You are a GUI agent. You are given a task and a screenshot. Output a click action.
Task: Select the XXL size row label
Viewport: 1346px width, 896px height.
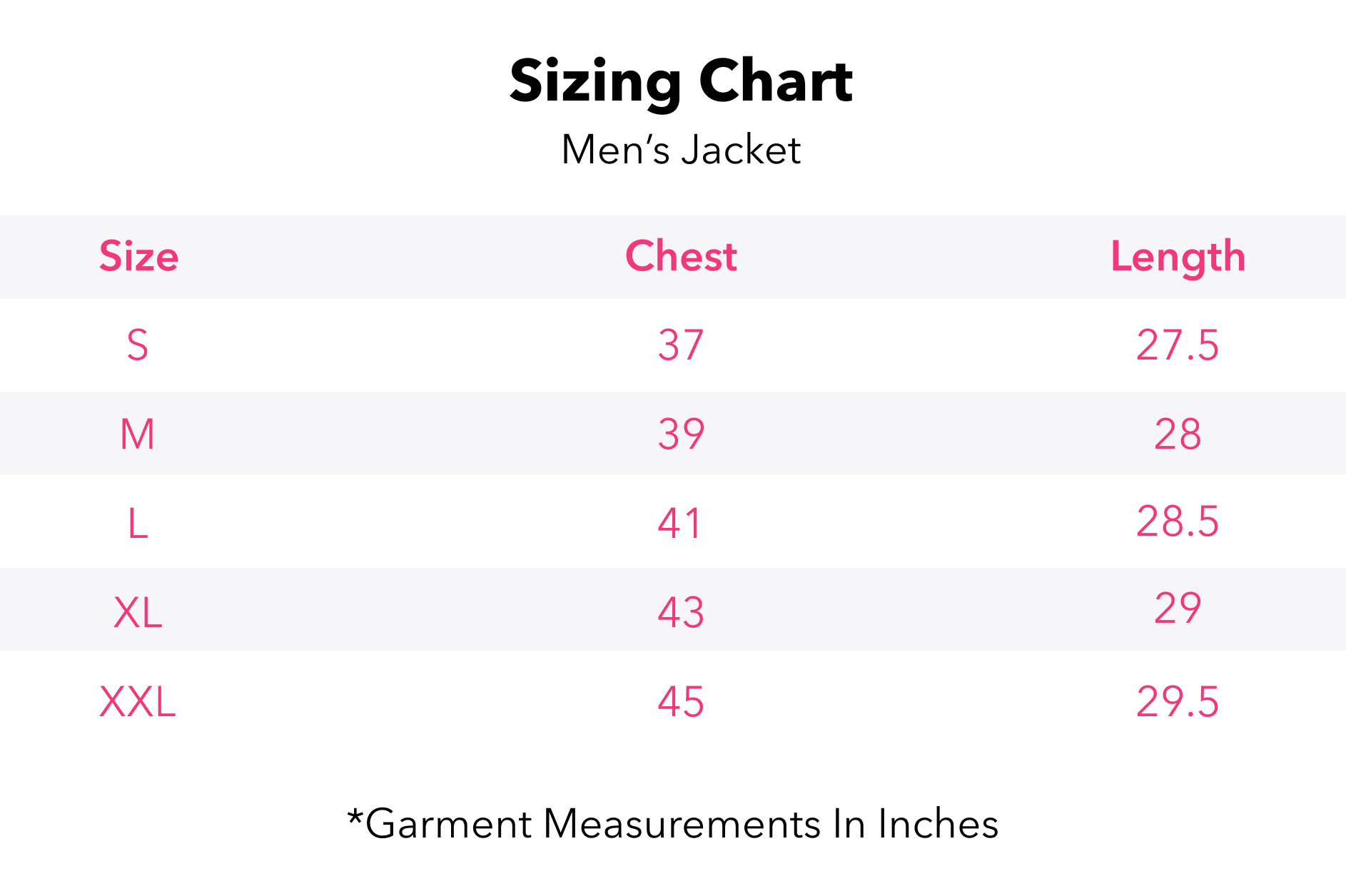tap(138, 701)
